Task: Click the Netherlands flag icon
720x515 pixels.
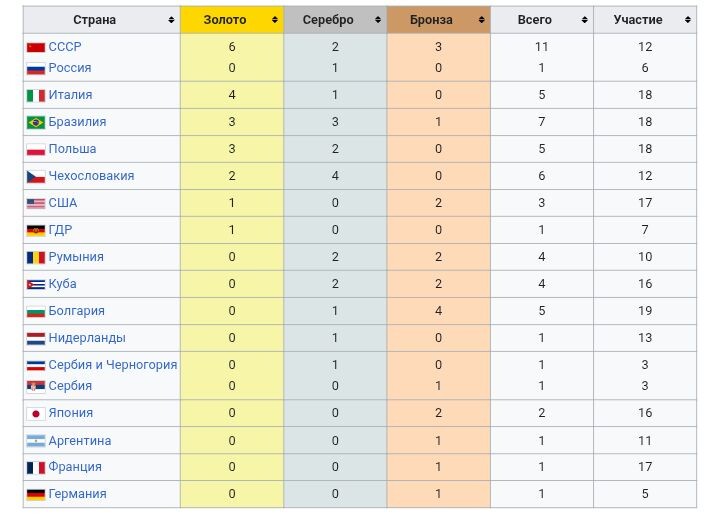Action: click(36, 338)
